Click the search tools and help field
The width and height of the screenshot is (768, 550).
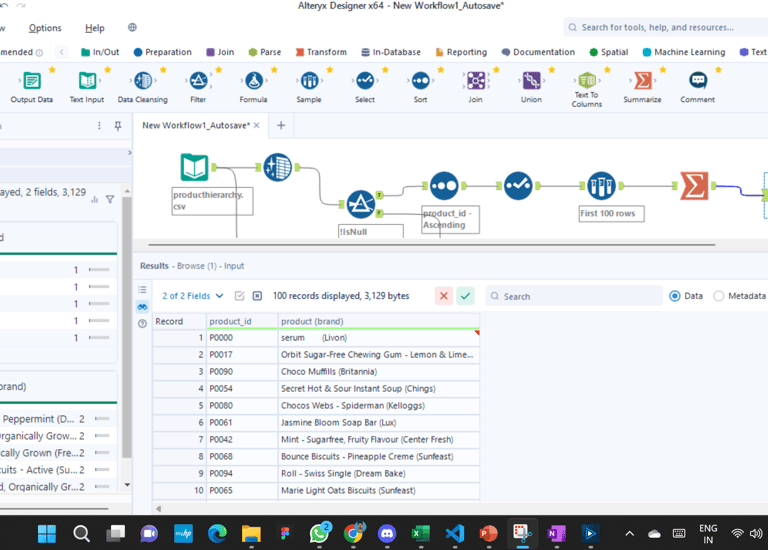click(666, 27)
